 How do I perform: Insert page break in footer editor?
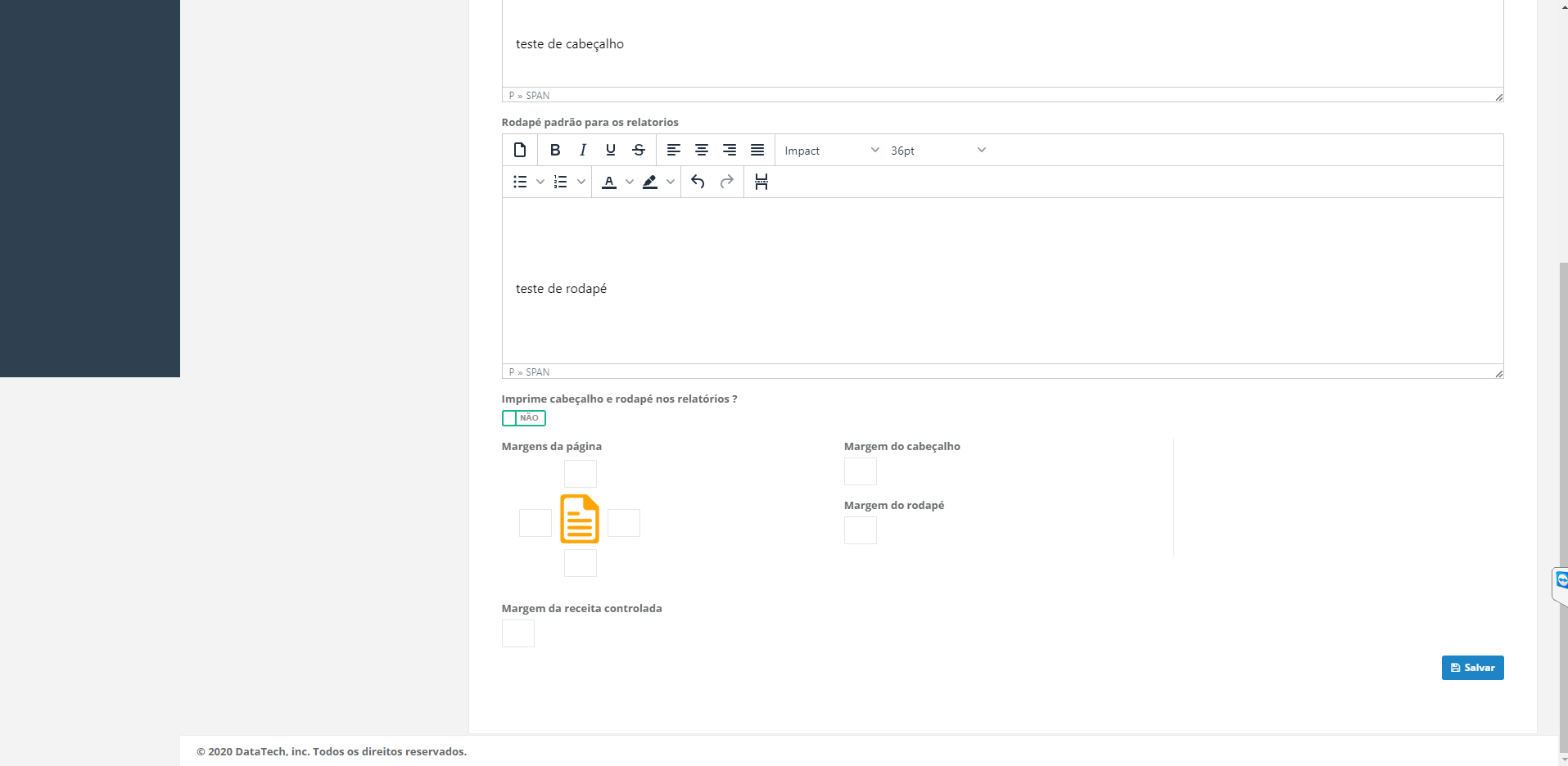click(761, 182)
